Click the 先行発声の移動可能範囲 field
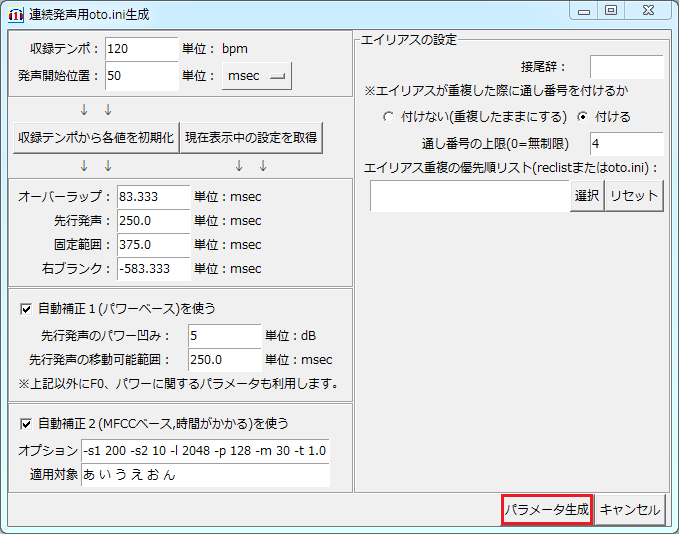 coord(225,359)
